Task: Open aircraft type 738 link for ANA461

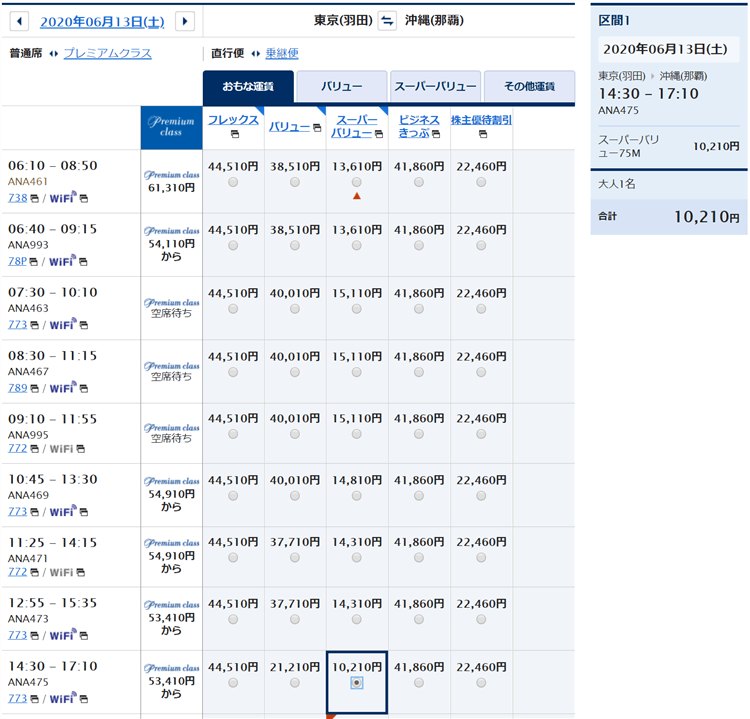Action: click(x=17, y=198)
